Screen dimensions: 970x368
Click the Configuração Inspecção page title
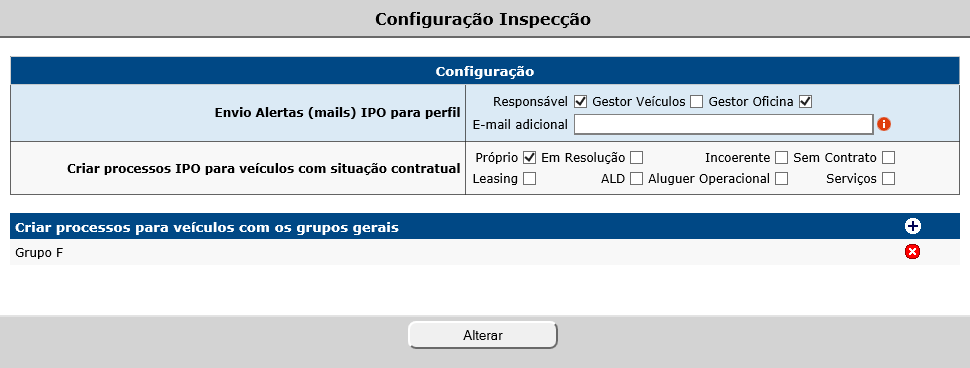(x=483, y=19)
